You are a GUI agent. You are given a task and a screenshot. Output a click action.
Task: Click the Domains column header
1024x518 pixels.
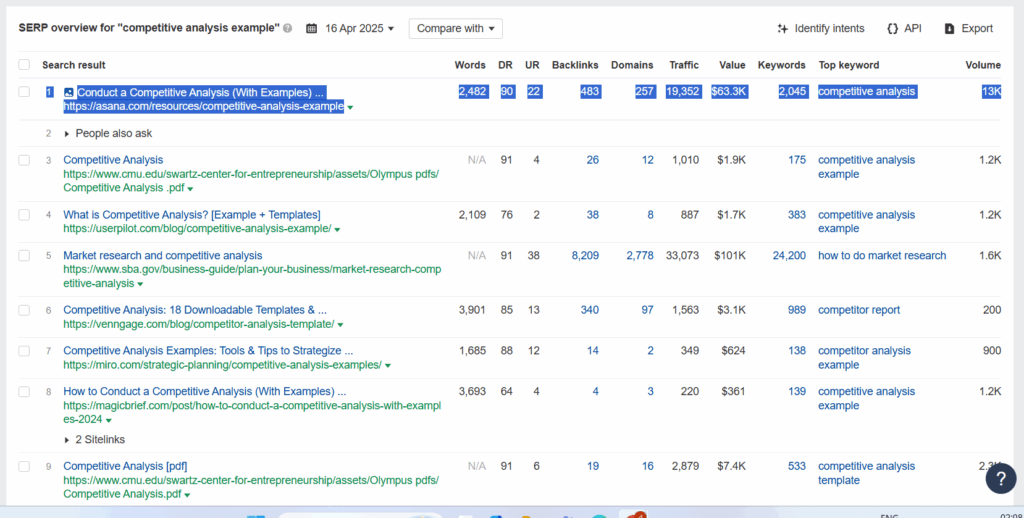coord(632,65)
